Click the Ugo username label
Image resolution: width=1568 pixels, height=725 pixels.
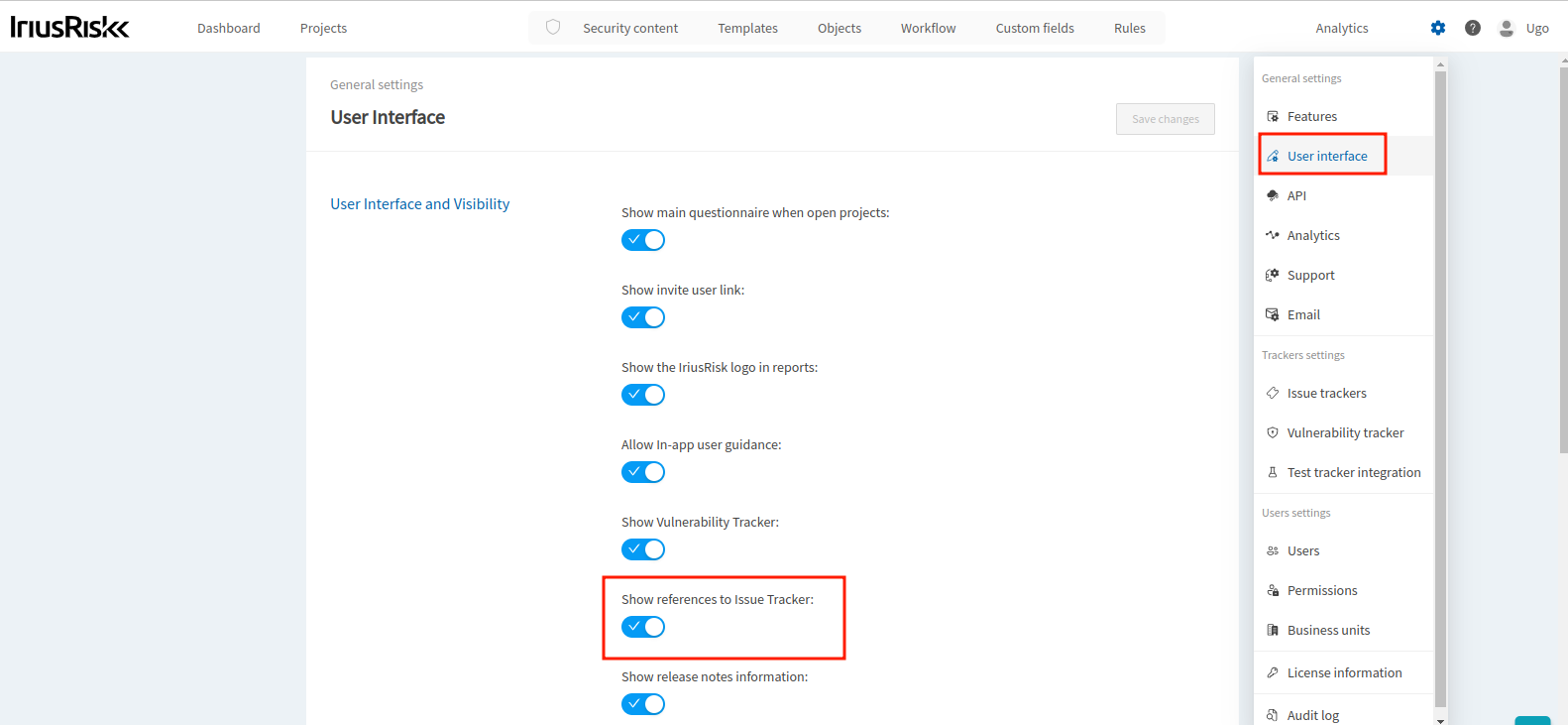[1537, 28]
